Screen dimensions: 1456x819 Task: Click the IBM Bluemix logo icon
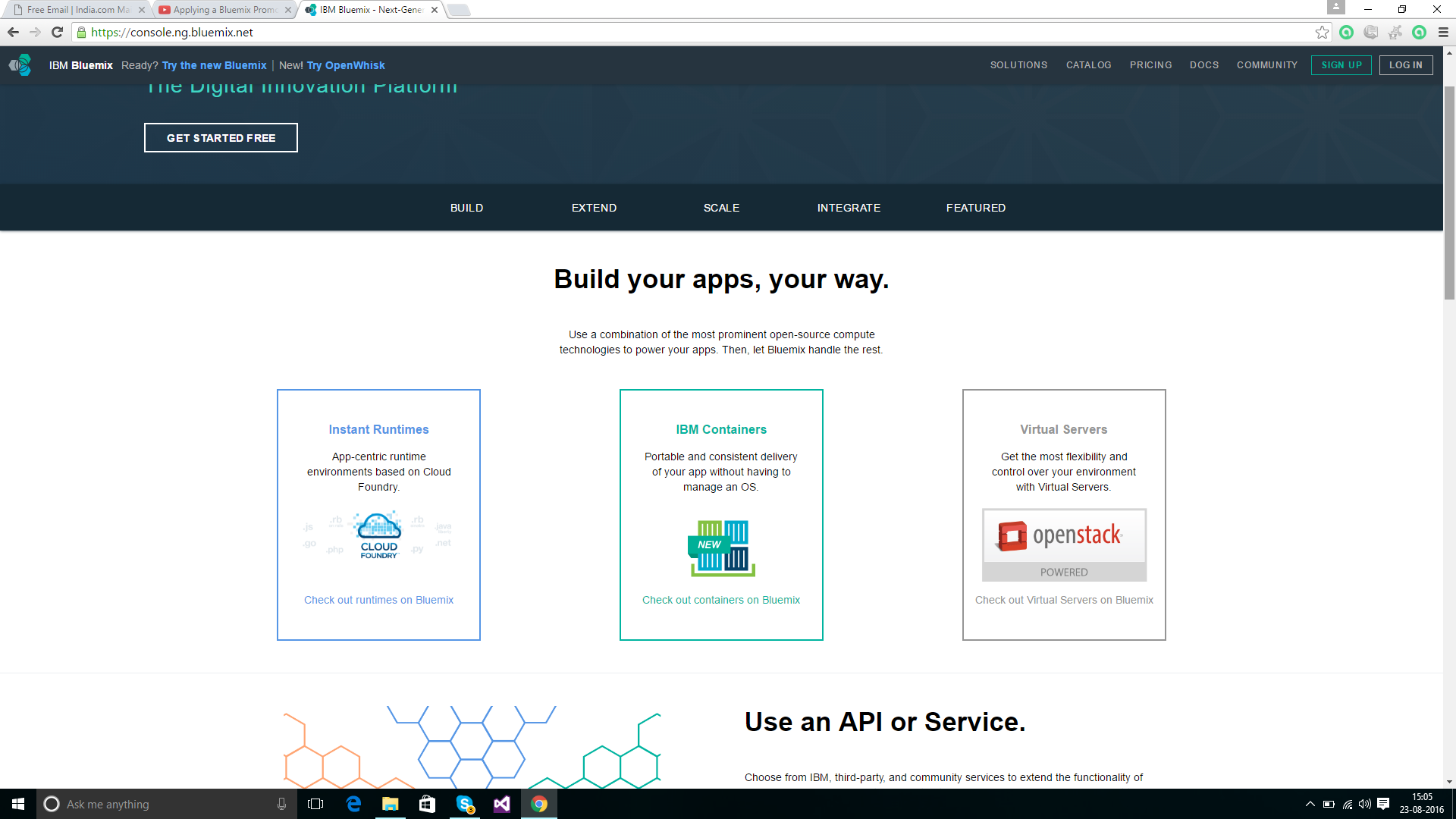20,65
